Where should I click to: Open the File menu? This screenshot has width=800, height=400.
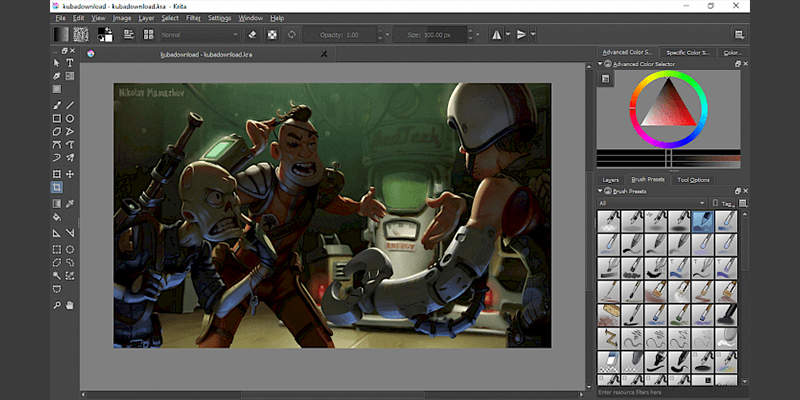tap(61, 18)
